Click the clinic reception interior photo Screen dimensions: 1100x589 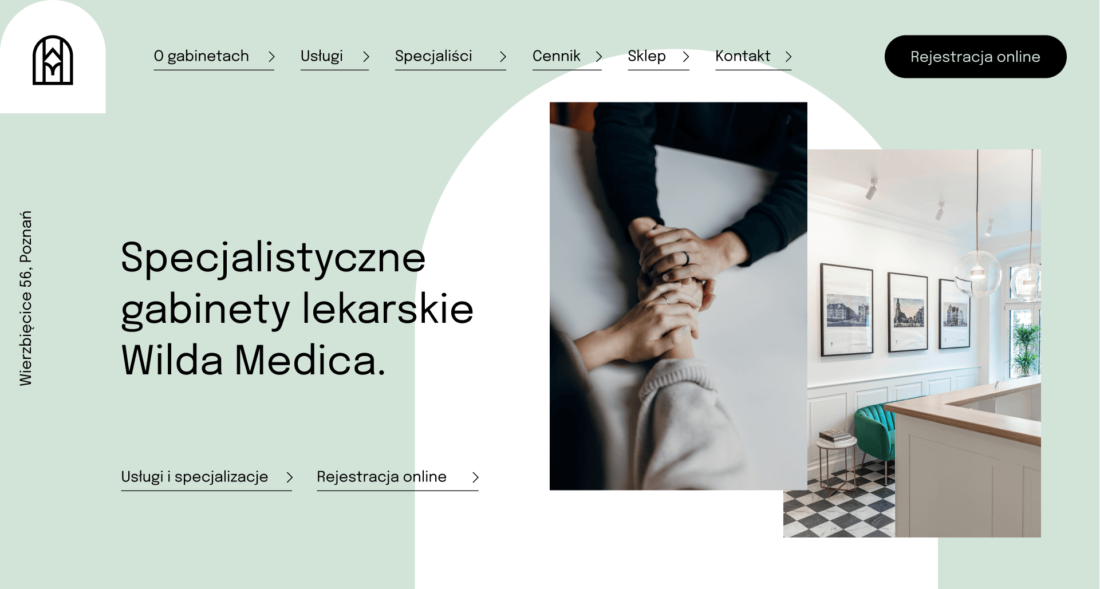pyautogui.click(x=923, y=344)
